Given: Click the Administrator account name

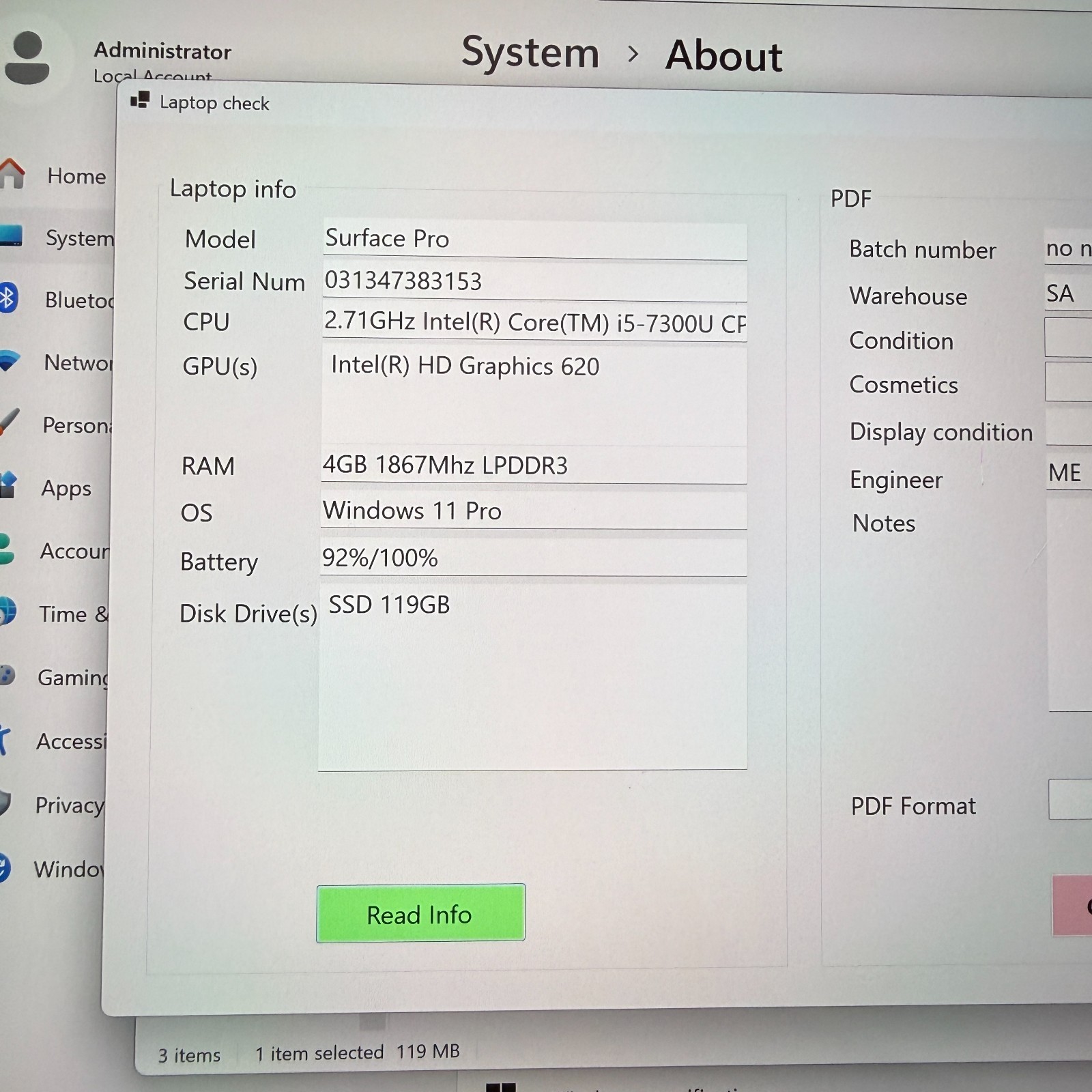Looking at the screenshot, I should click(162, 51).
